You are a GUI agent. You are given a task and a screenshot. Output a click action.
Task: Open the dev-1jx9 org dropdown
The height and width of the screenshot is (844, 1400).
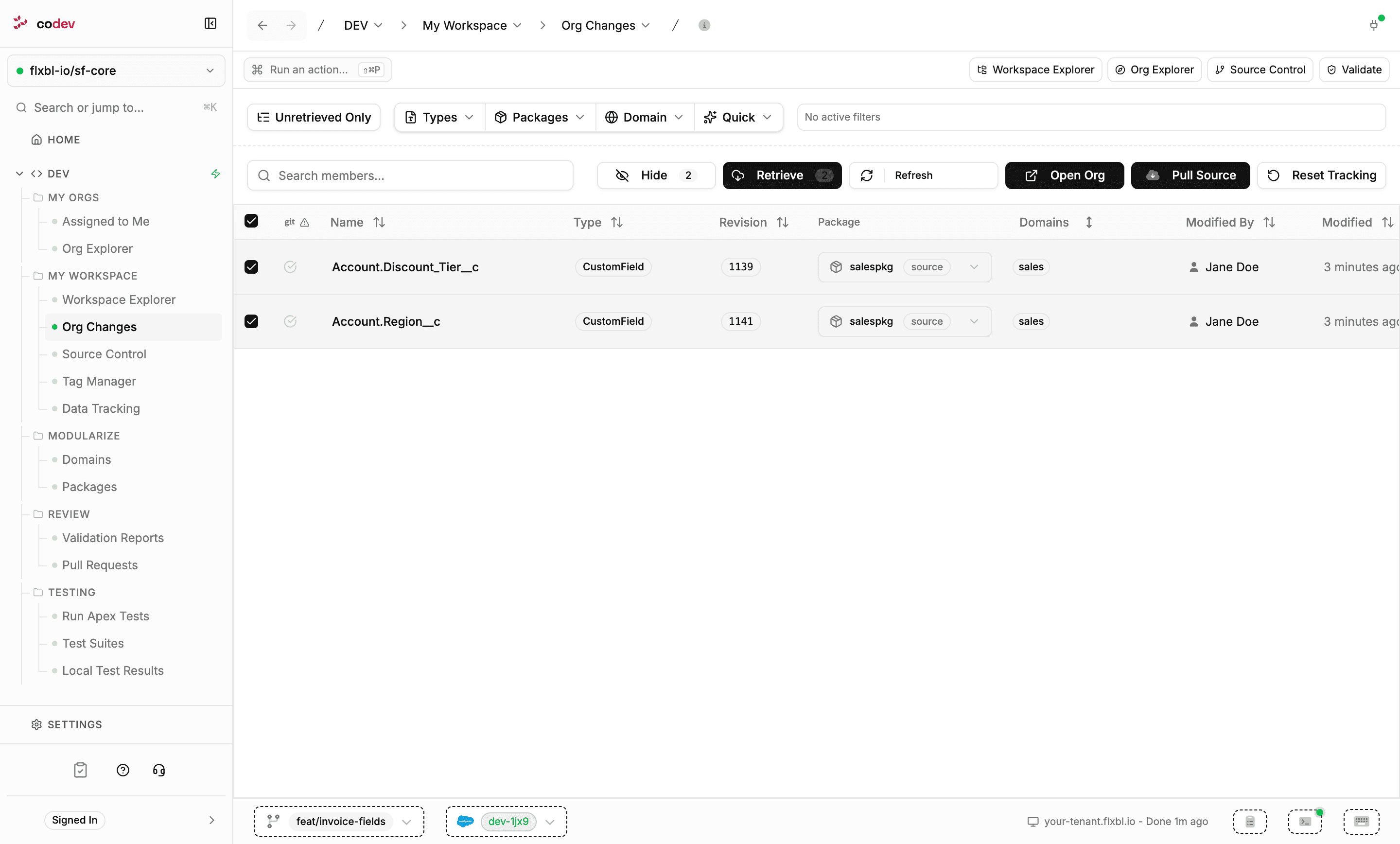(x=506, y=822)
